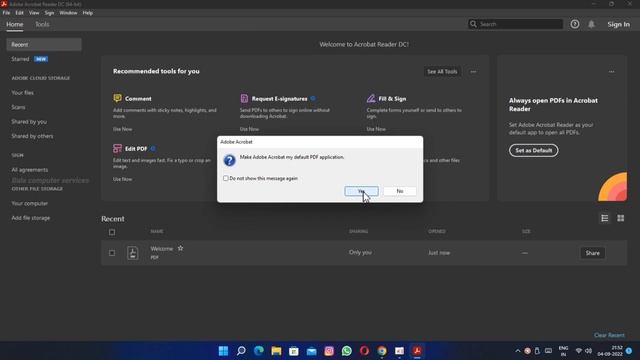This screenshot has height=360, width=640.
Task: Open the notifications bell icon
Action: (591, 24)
